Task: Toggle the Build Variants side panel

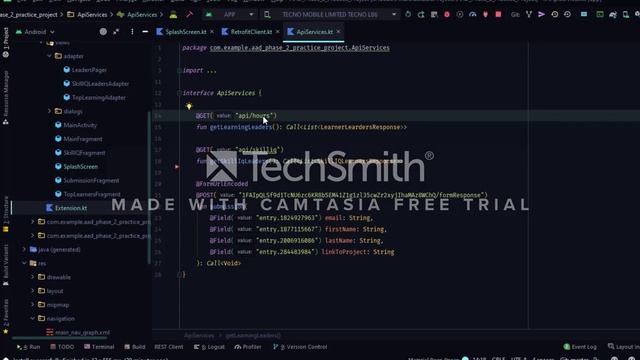Action: pyautogui.click(x=6, y=265)
